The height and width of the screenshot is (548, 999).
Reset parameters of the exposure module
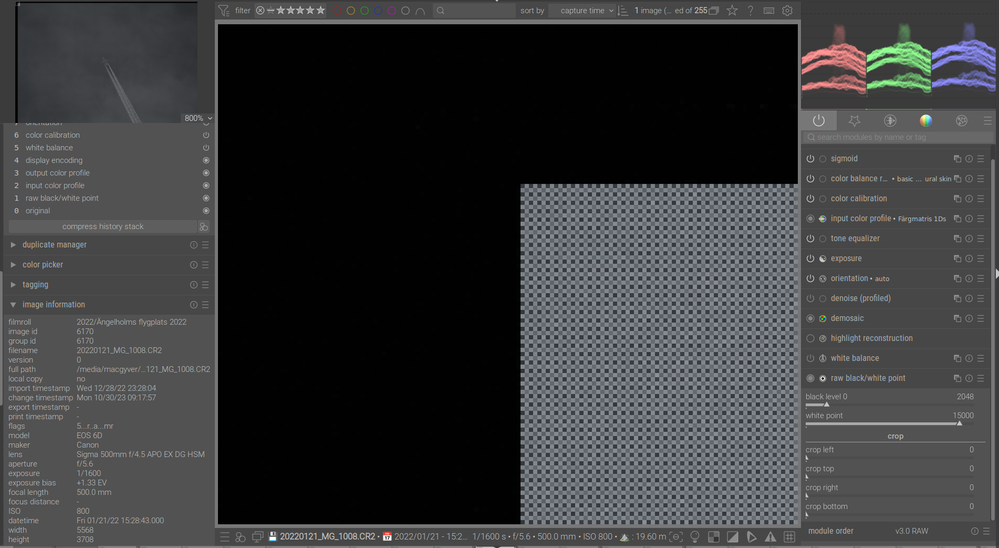pos(969,259)
